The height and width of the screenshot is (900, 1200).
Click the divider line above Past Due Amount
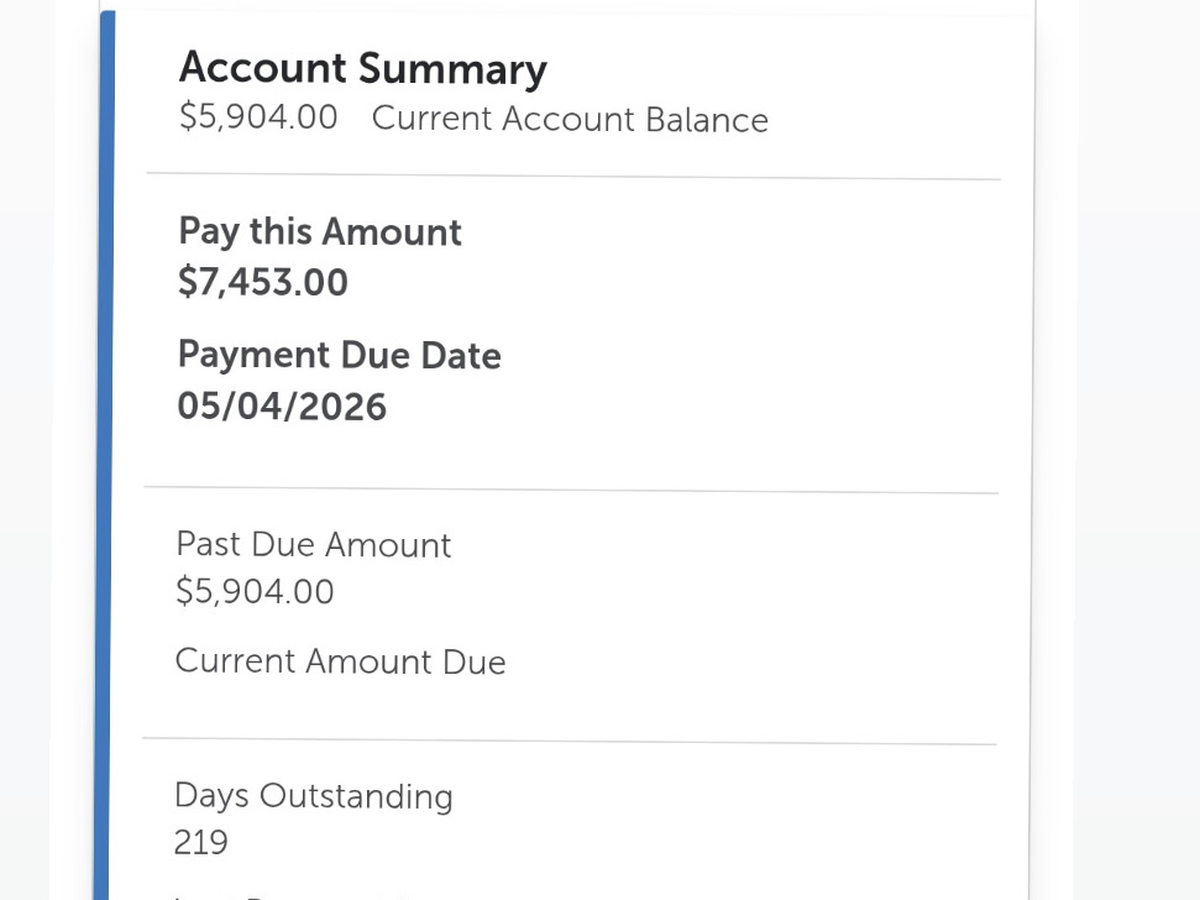[570, 490]
